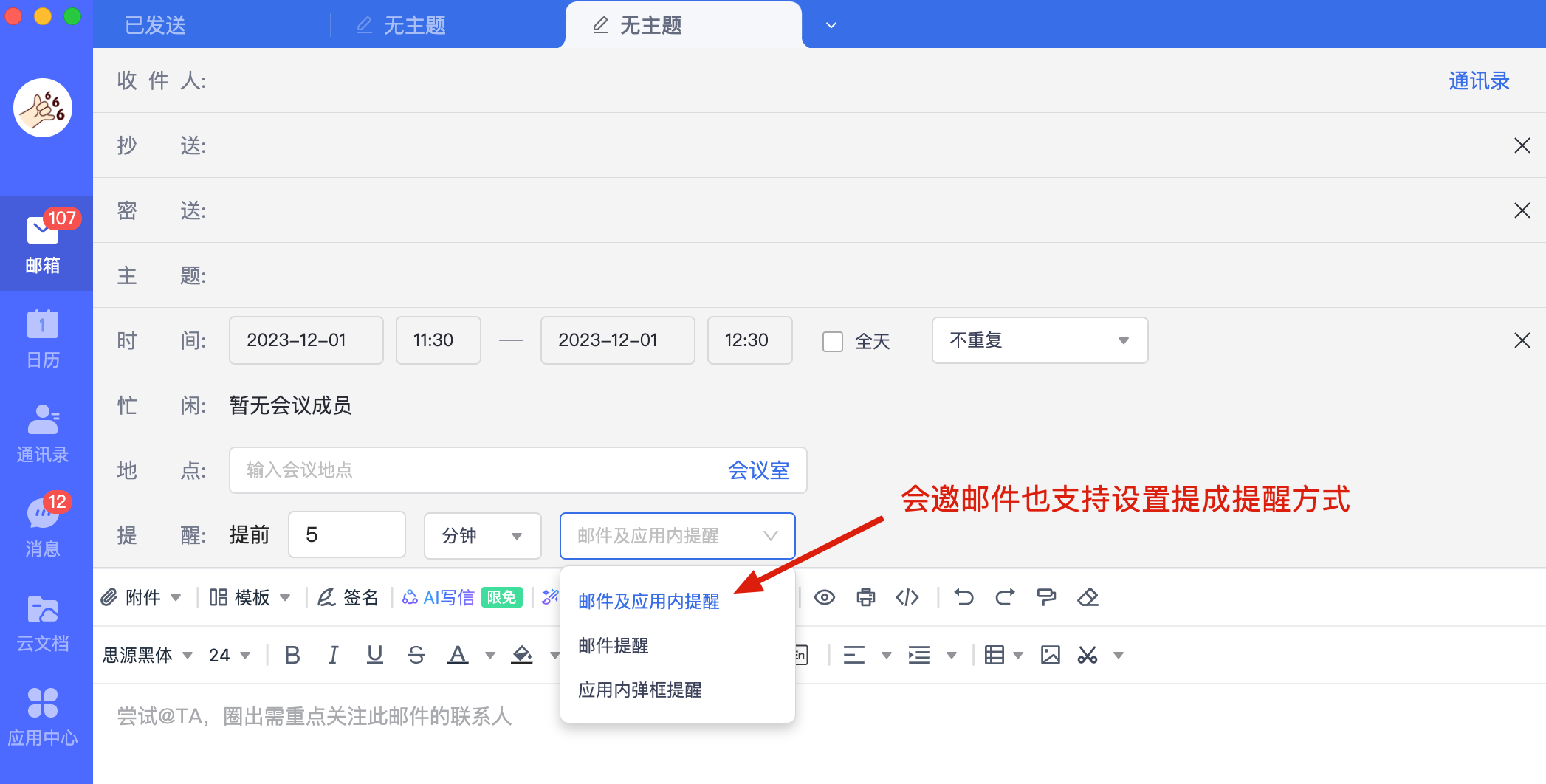Click the format painter icon

[x=1046, y=597]
